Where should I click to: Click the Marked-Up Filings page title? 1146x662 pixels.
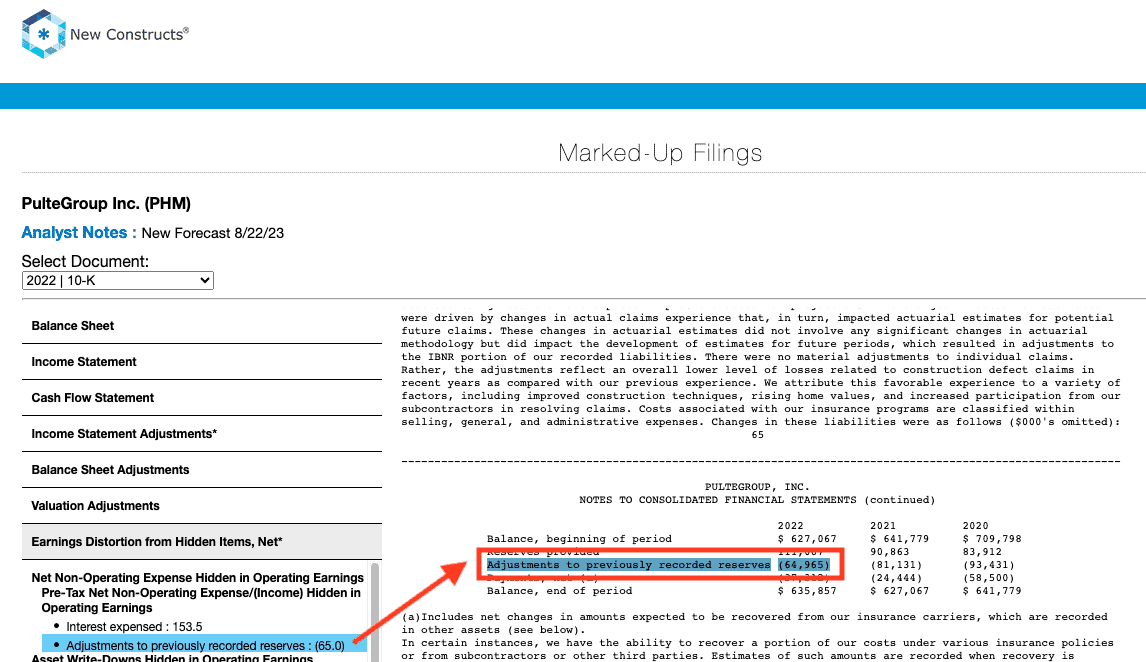tap(660, 153)
